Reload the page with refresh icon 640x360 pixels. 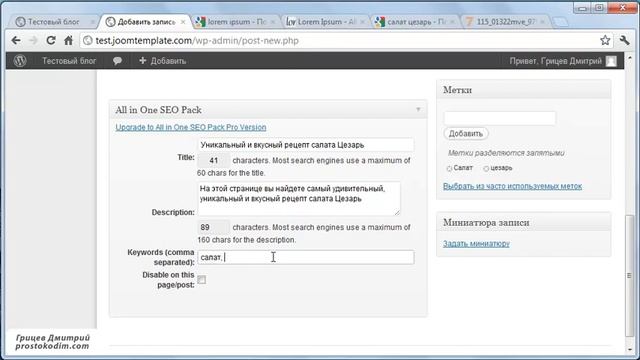click(51, 40)
